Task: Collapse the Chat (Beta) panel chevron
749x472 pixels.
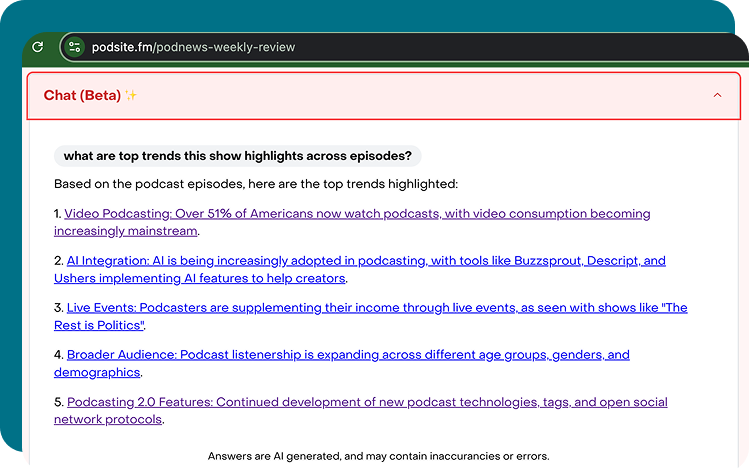Action: (717, 95)
